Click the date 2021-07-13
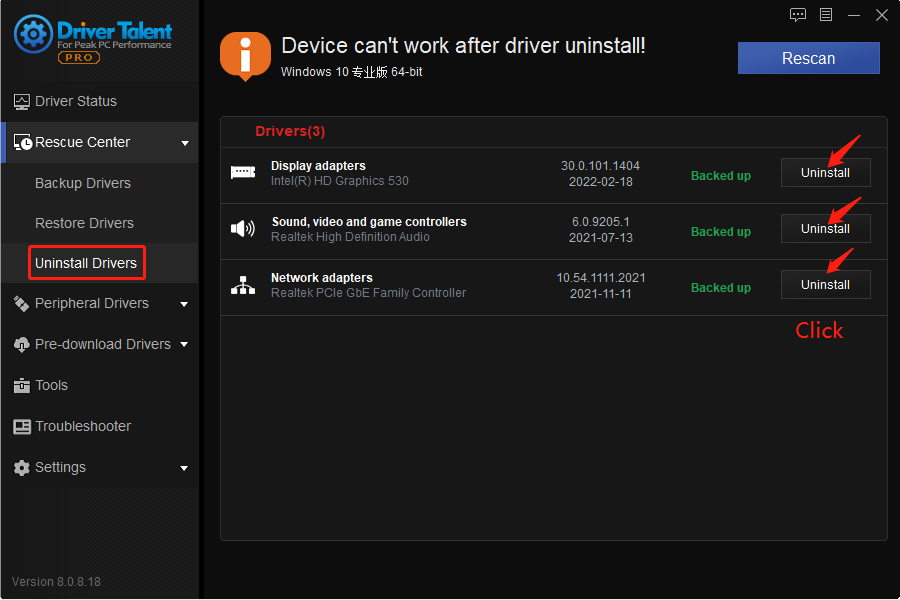900x600 pixels. tap(600, 238)
